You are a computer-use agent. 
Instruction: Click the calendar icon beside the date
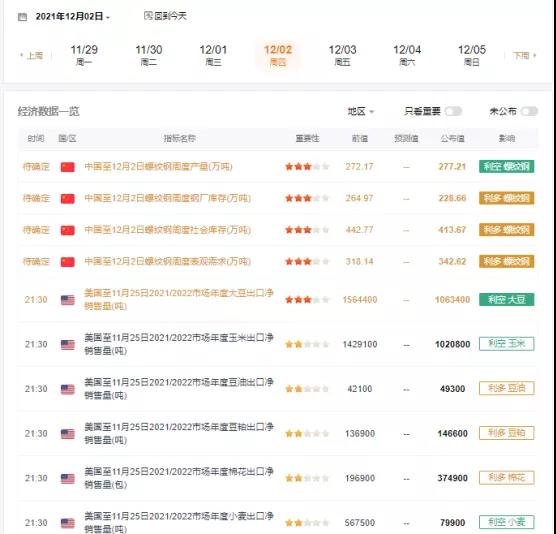coord(22,17)
